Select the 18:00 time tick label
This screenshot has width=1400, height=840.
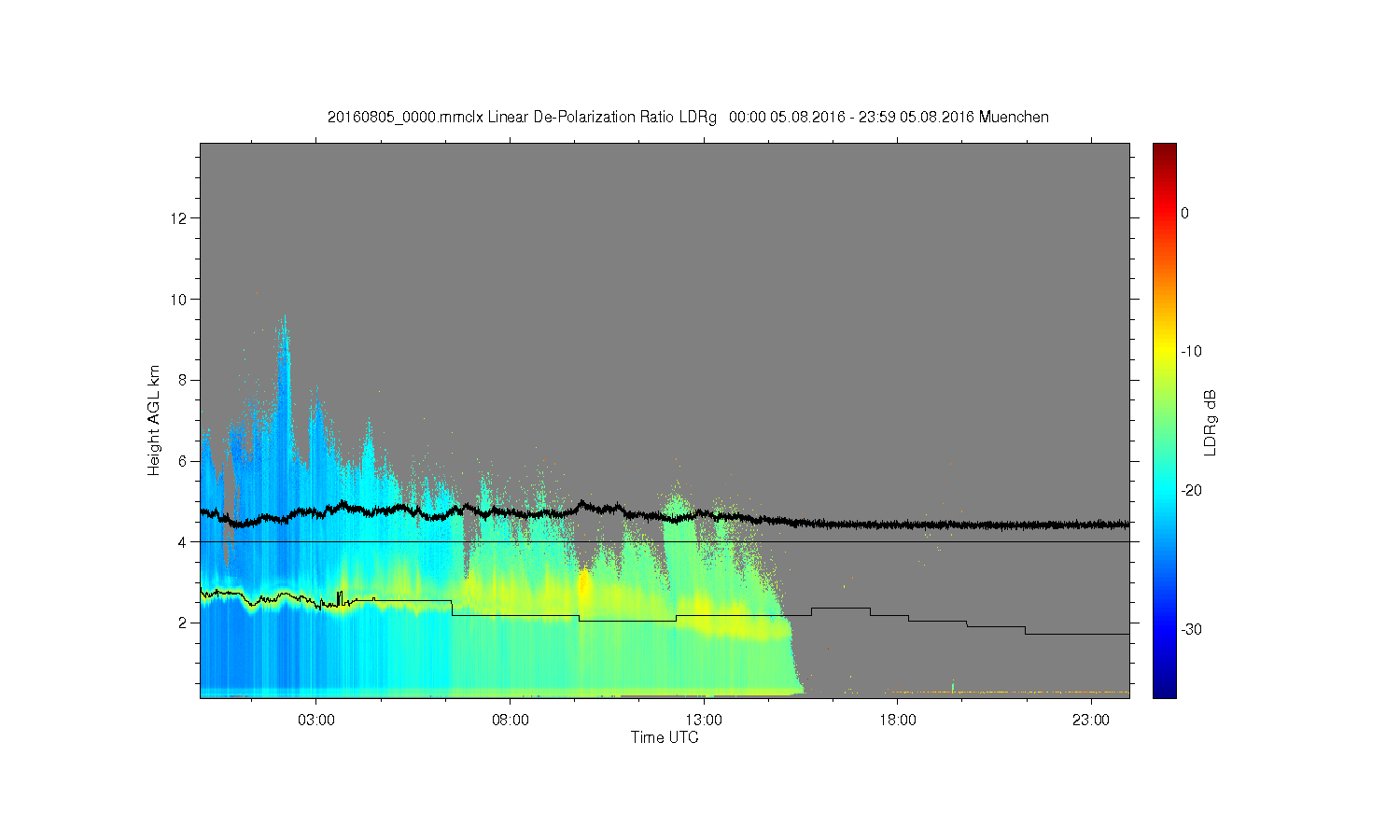click(897, 721)
